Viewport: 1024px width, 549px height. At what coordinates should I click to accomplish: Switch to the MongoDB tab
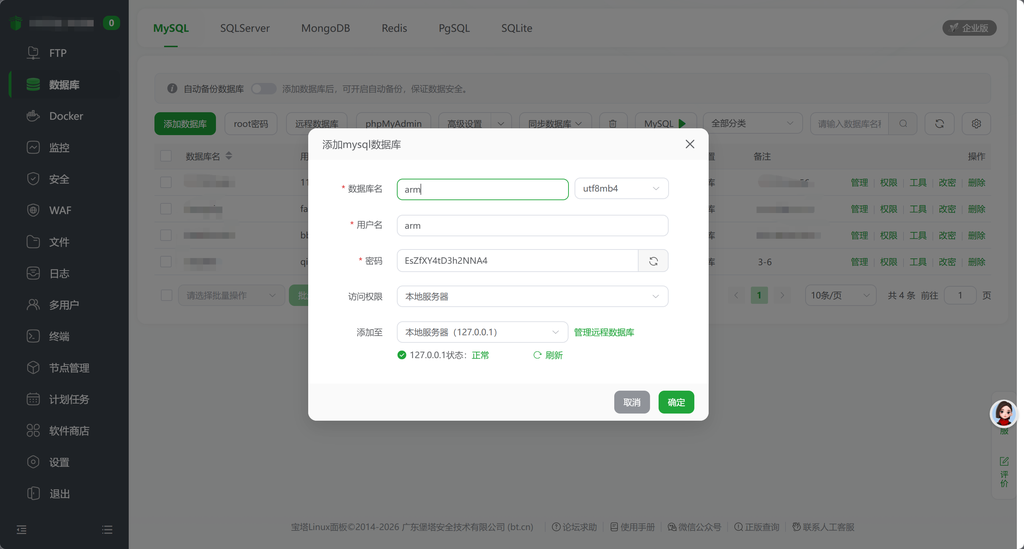[x=325, y=28]
